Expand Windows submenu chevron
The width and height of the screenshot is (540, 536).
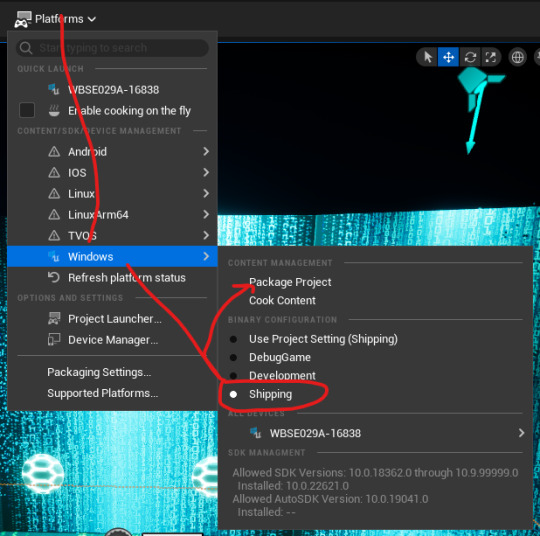coord(206,256)
